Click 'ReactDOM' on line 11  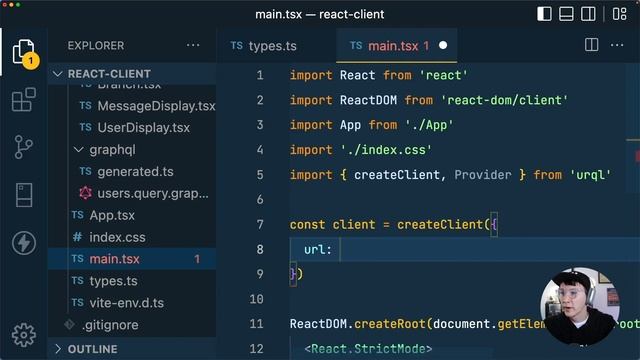(318, 324)
